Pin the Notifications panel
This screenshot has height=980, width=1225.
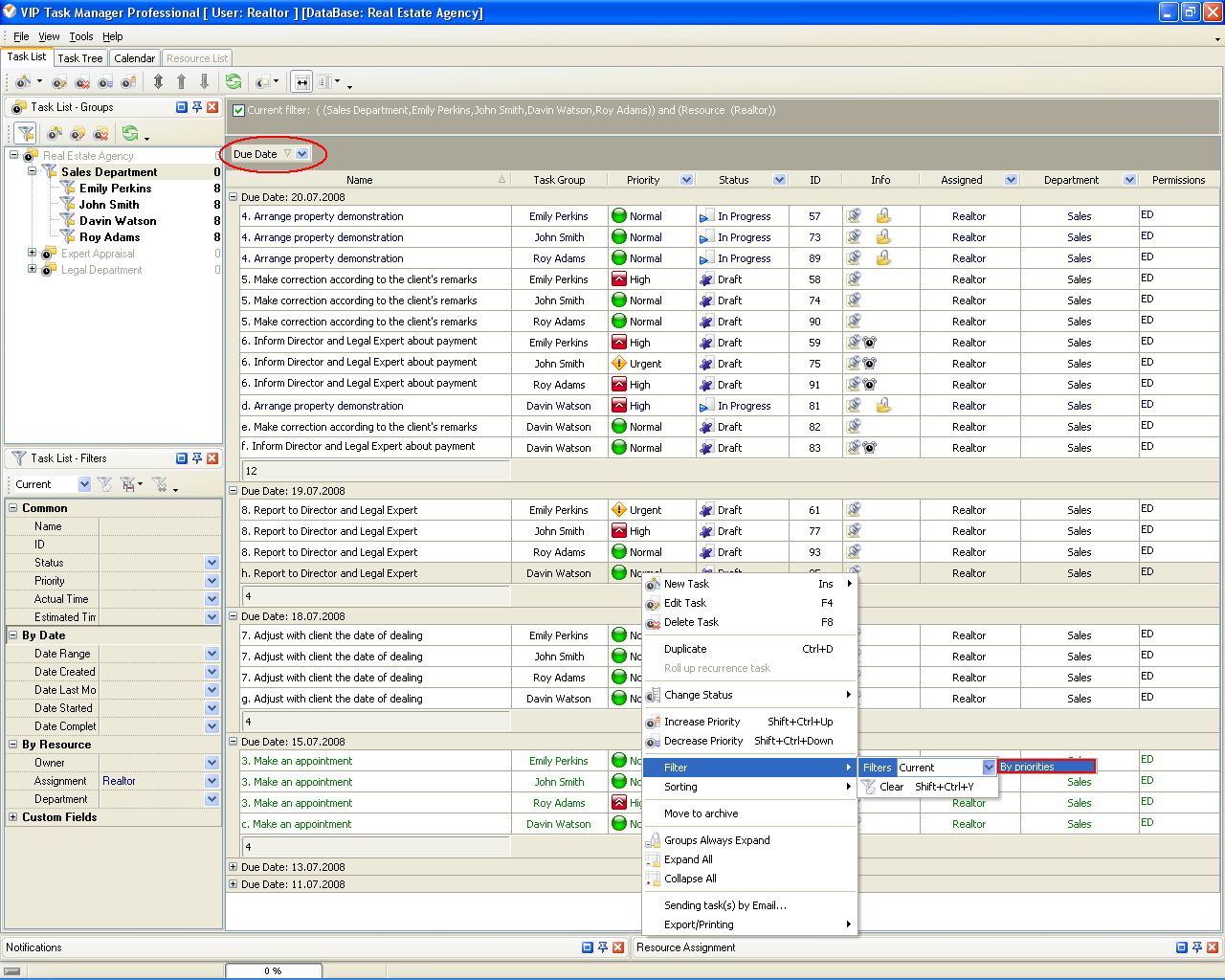pyautogui.click(x=603, y=947)
